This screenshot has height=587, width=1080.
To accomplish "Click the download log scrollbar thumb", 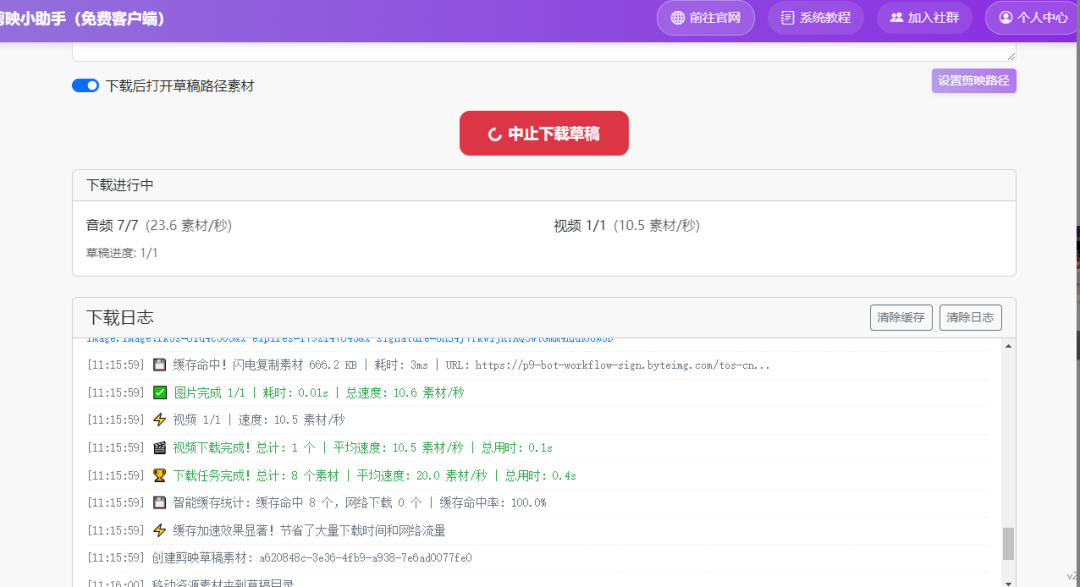I will [1008, 544].
